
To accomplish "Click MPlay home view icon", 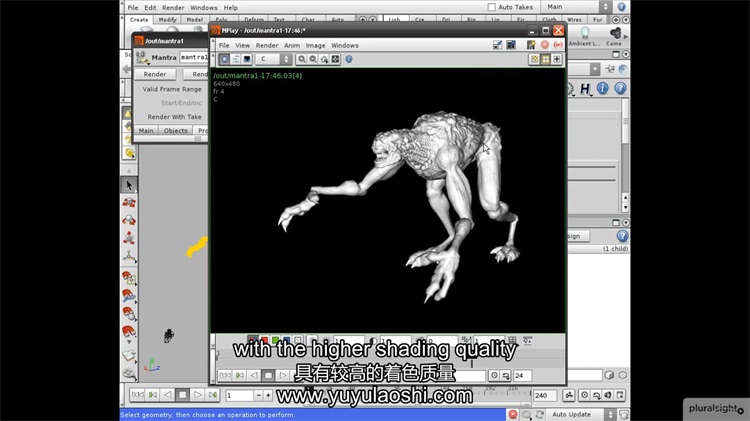I will pyautogui.click(x=324, y=59).
